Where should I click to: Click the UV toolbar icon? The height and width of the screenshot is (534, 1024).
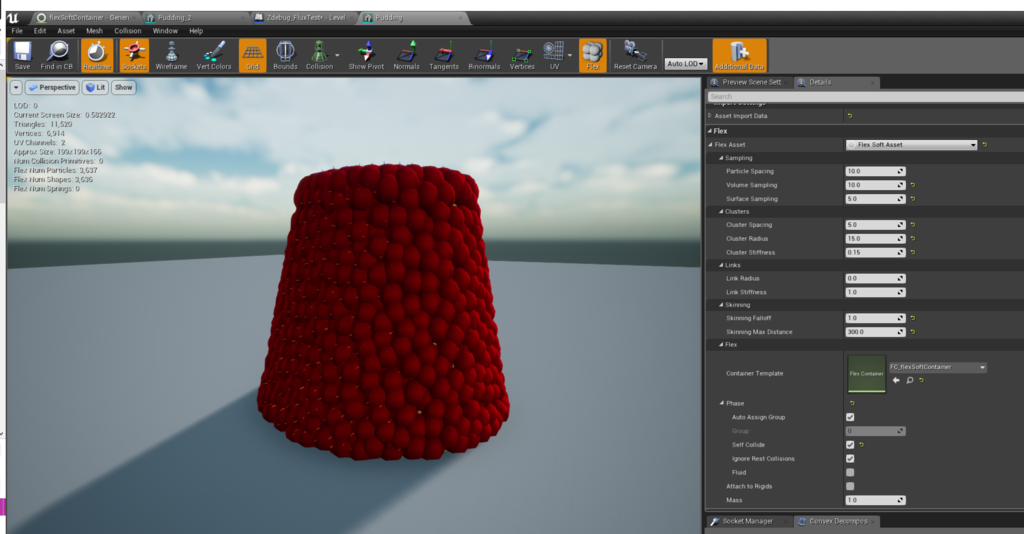tap(554, 55)
